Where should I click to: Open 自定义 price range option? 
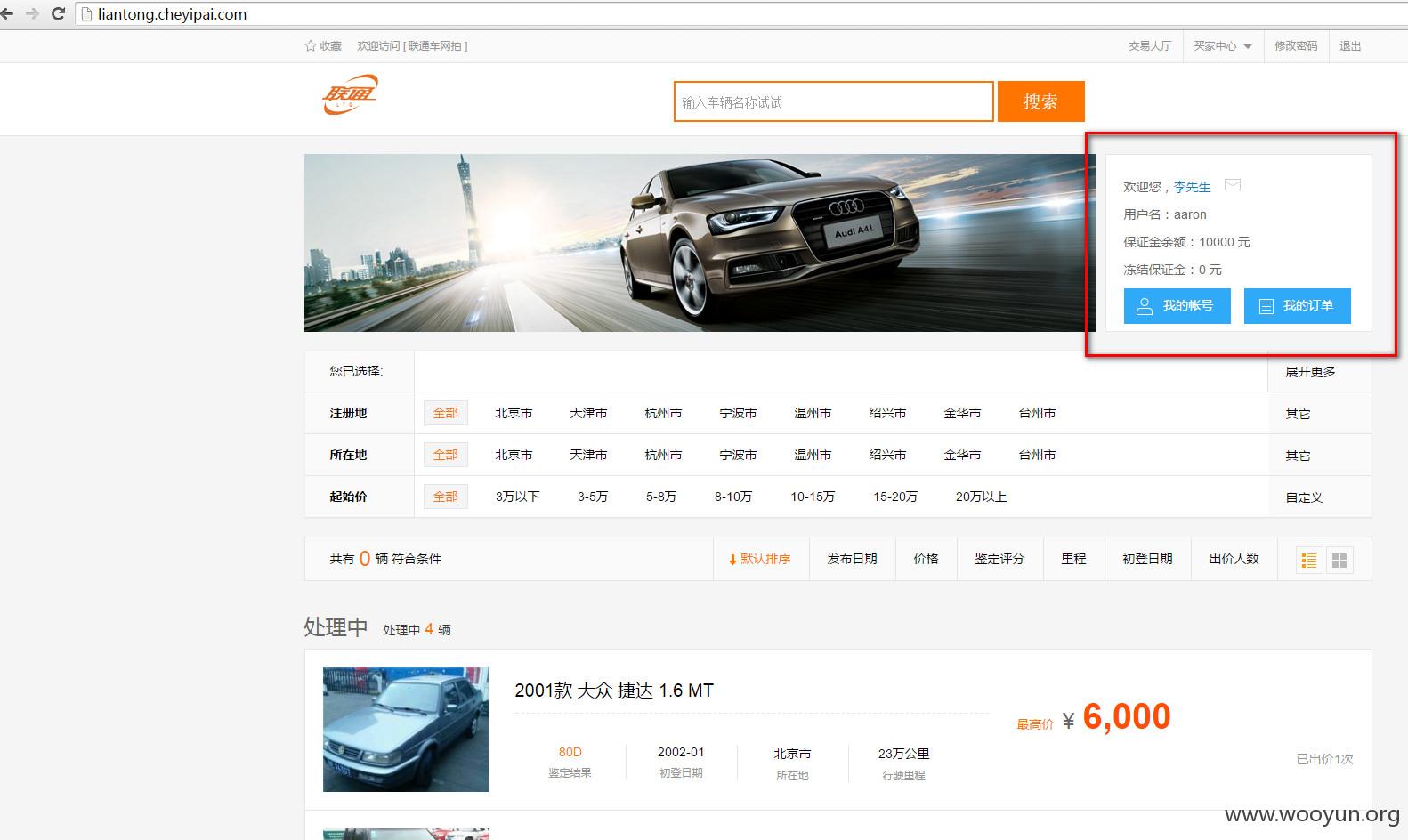pyautogui.click(x=1304, y=497)
